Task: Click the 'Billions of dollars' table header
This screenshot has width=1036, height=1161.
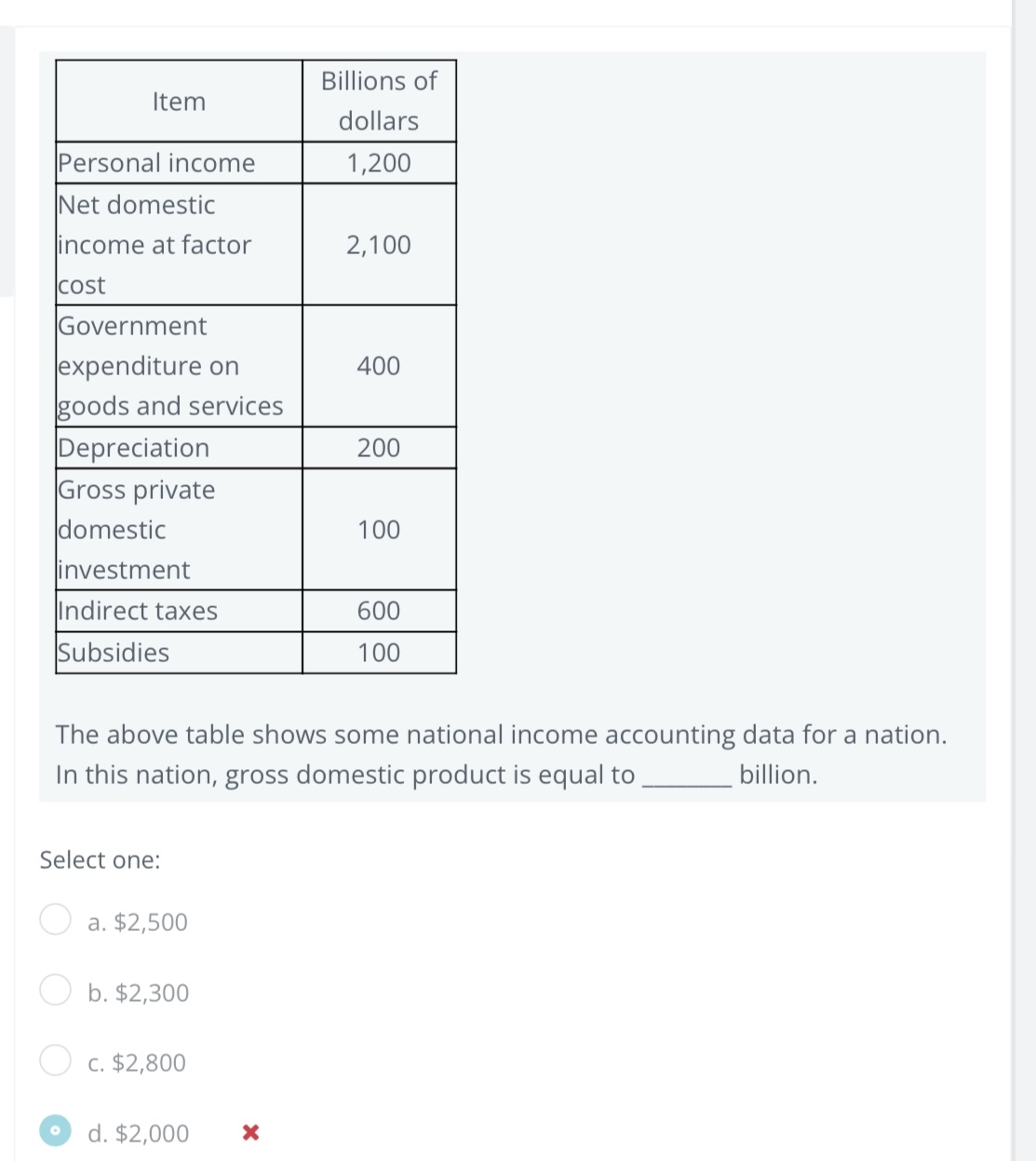Action: click(378, 101)
